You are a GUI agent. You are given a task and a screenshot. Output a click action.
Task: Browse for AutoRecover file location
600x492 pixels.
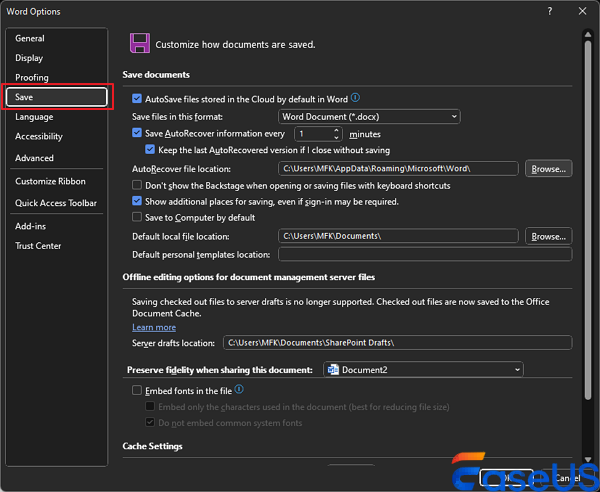[x=549, y=169]
